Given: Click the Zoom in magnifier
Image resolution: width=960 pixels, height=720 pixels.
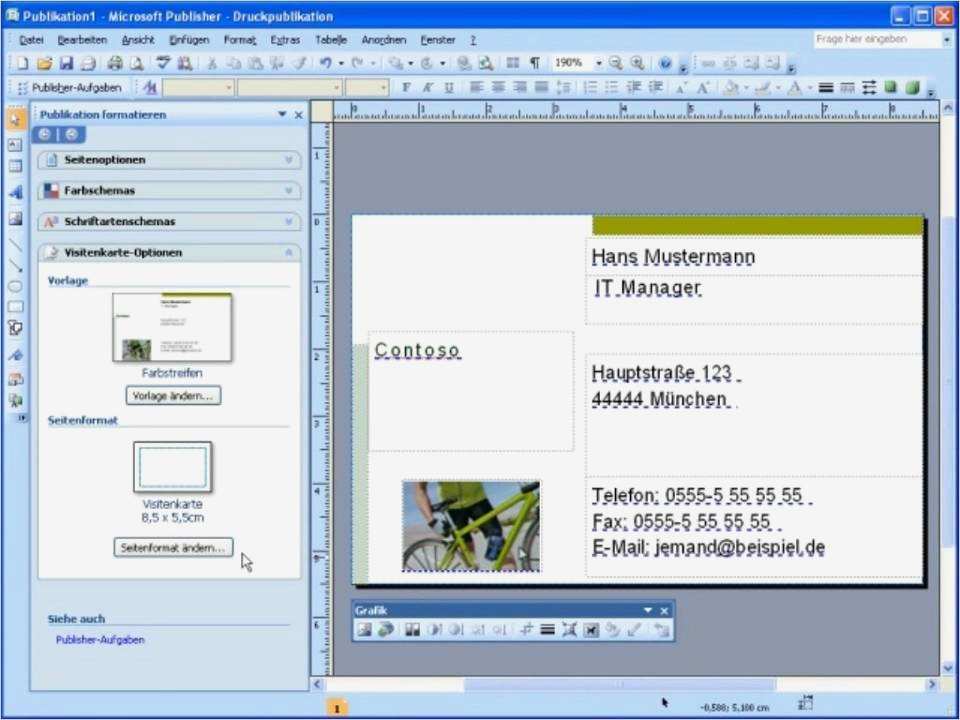Looking at the screenshot, I should tap(637, 63).
